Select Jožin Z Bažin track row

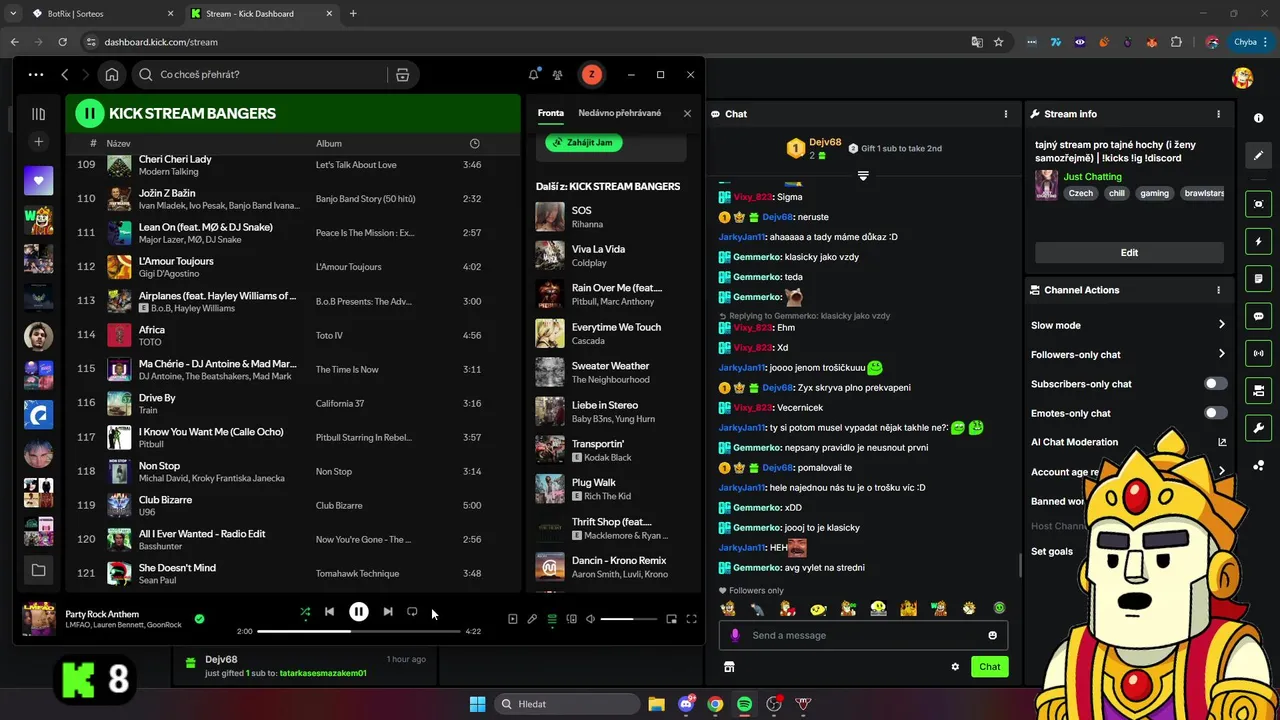(293, 198)
